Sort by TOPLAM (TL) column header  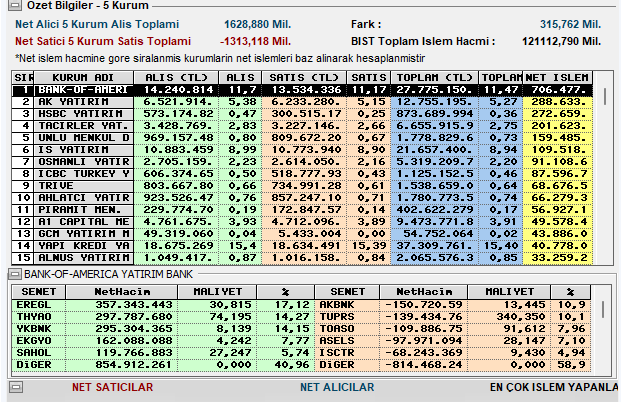[434, 77]
